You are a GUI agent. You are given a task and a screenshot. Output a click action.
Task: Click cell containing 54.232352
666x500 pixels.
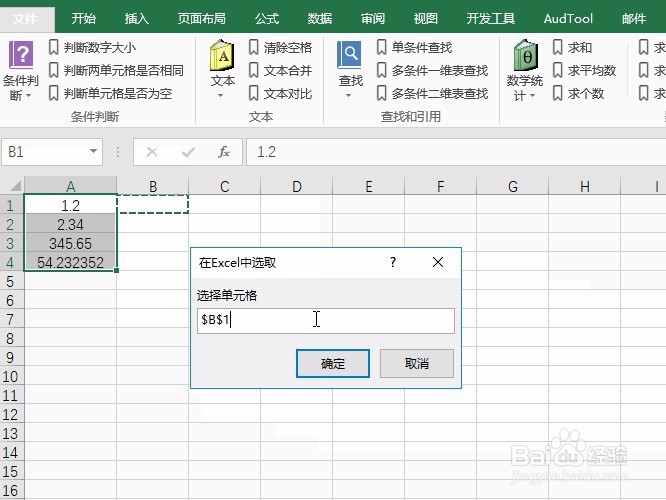pyautogui.click(x=71, y=262)
